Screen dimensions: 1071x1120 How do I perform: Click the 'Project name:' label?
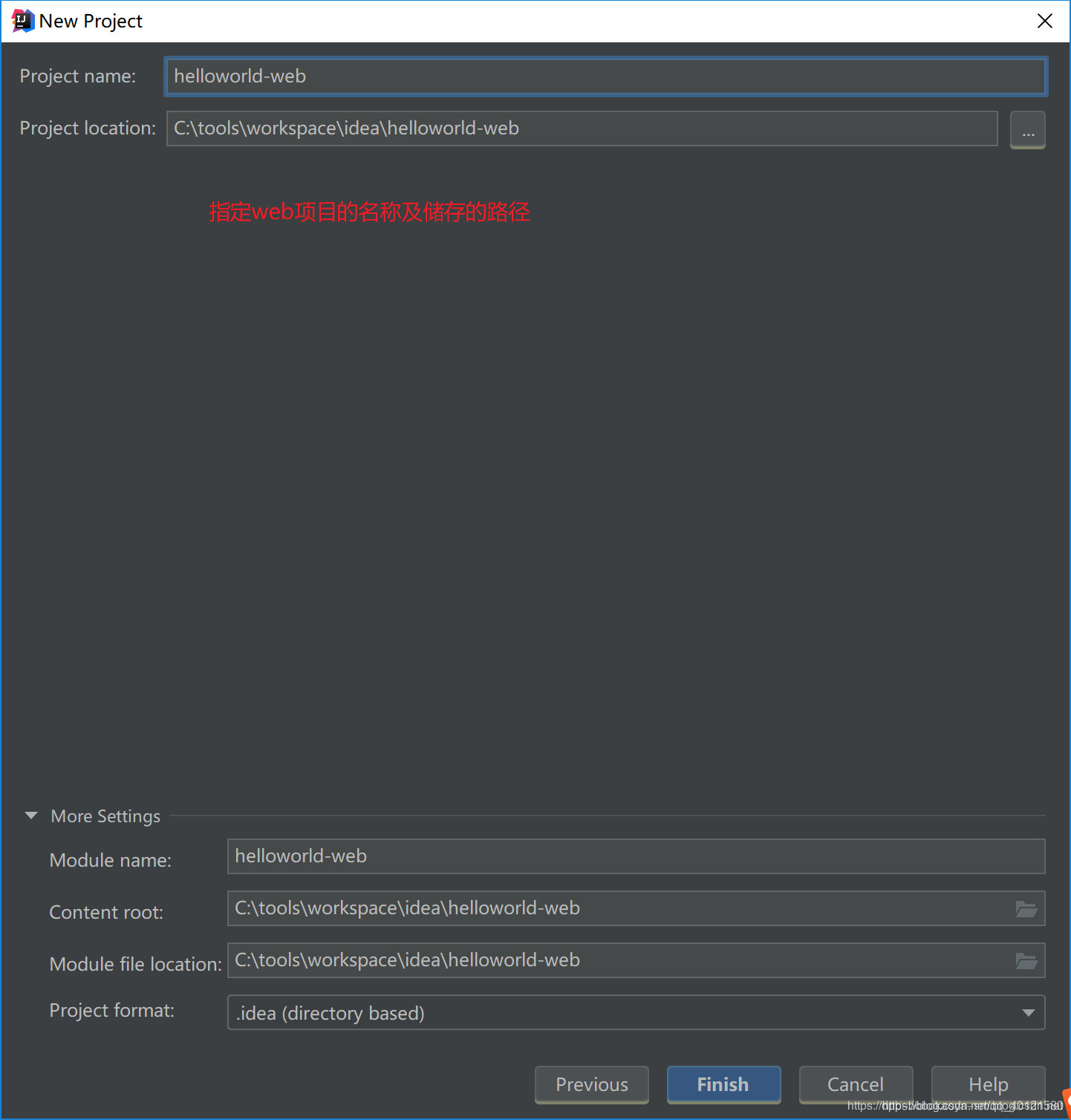pos(78,76)
